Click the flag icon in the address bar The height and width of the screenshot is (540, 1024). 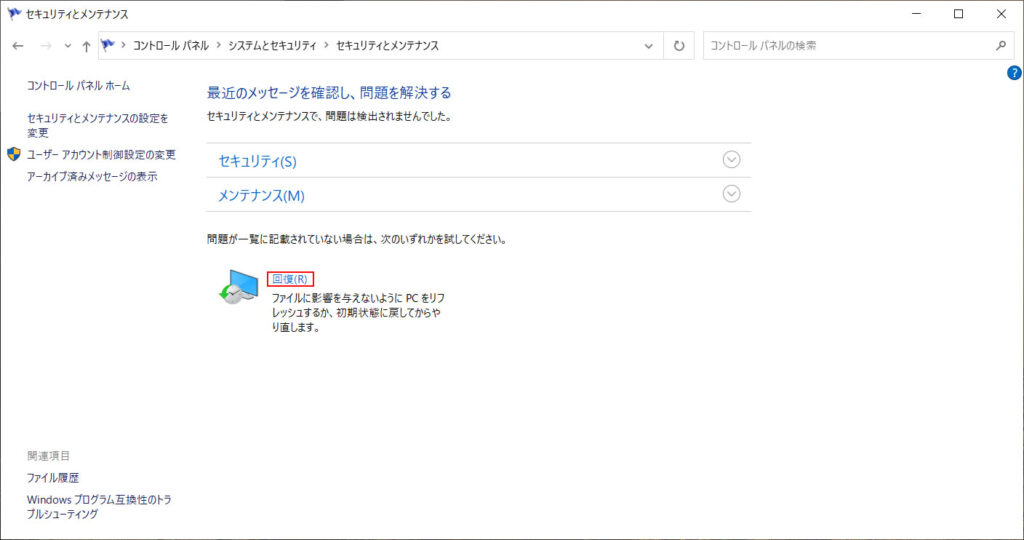[108, 45]
